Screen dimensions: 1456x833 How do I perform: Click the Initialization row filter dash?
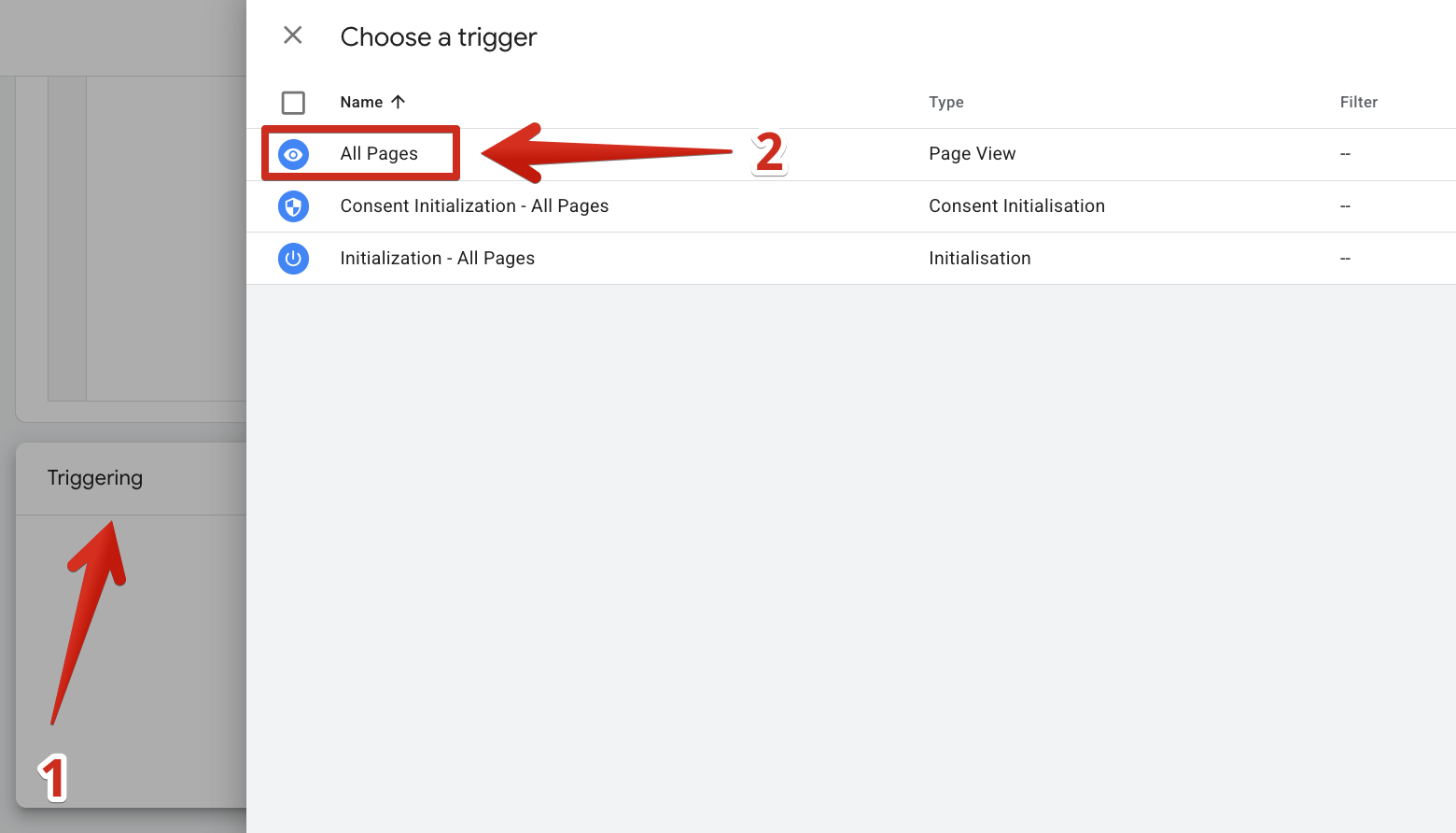1345,259
